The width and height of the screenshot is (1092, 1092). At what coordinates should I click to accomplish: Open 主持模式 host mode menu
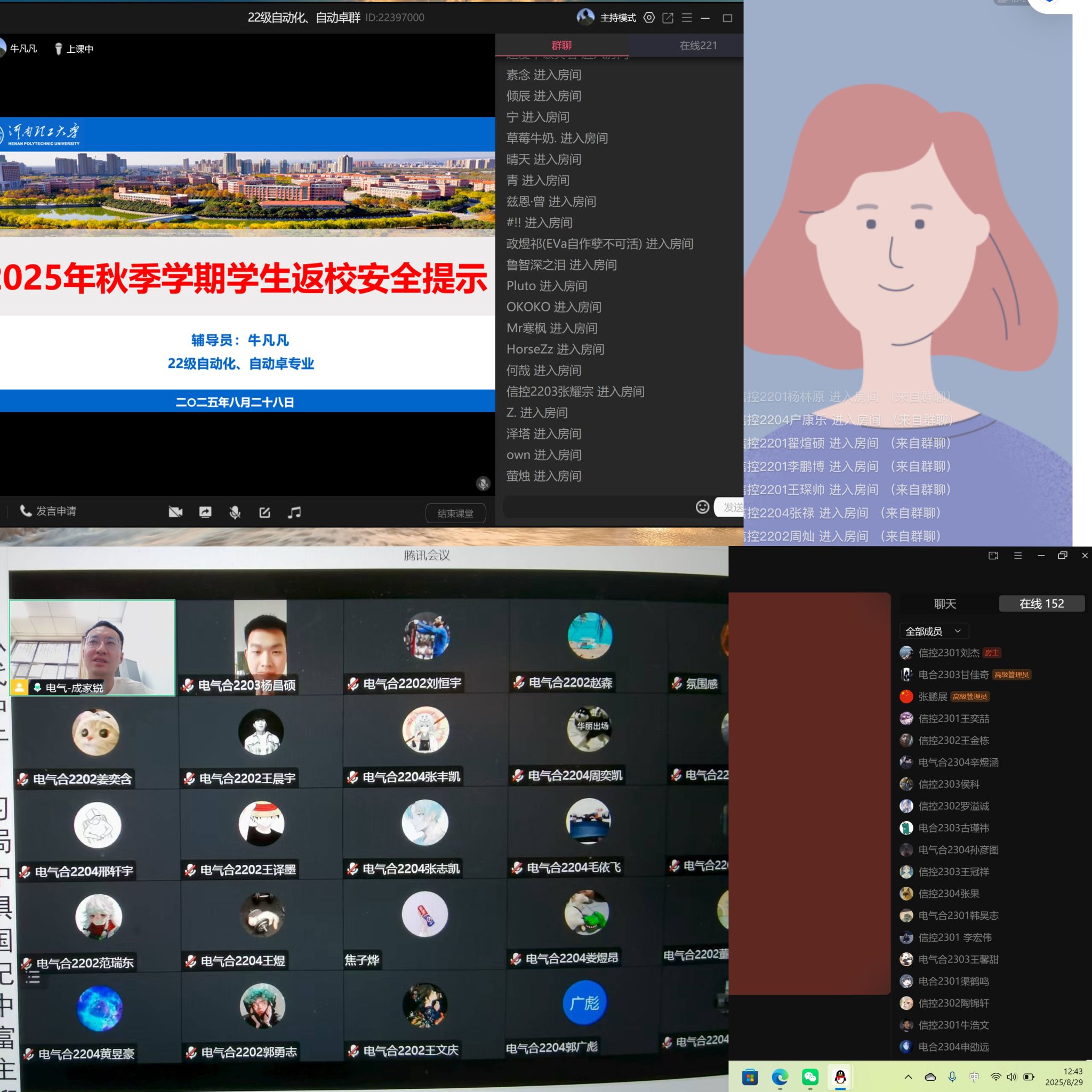click(x=617, y=18)
